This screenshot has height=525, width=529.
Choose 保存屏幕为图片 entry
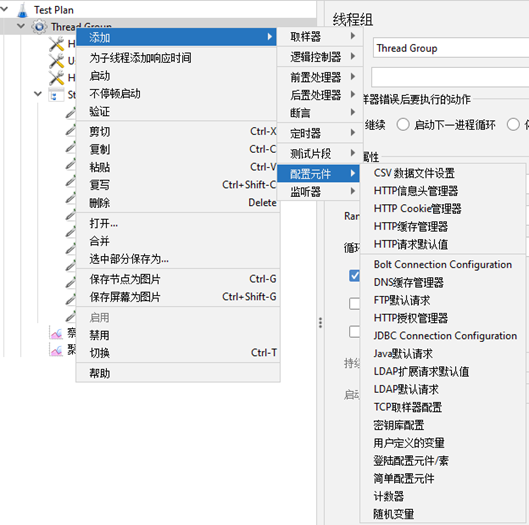tap(178, 297)
